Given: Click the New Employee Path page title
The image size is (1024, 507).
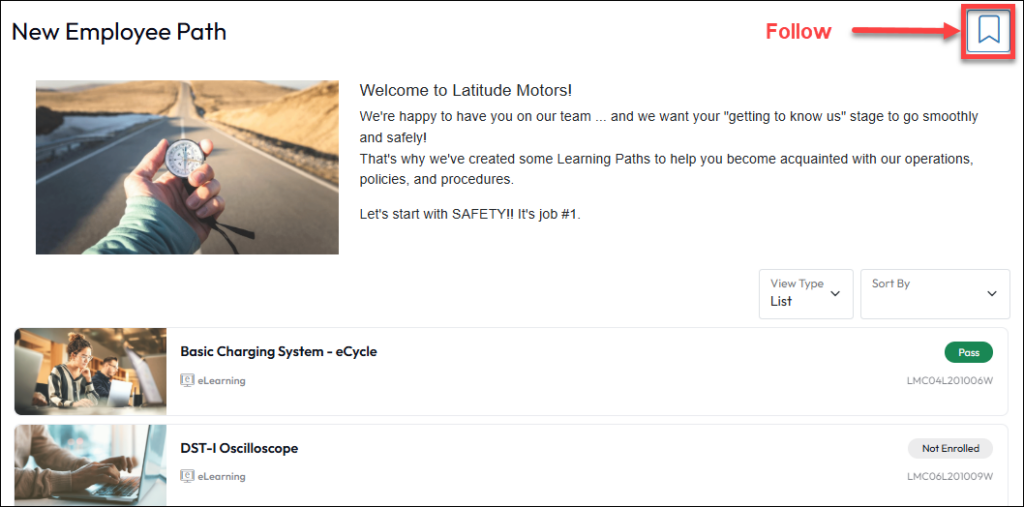Looking at the screenshot, I should (119, 32).
